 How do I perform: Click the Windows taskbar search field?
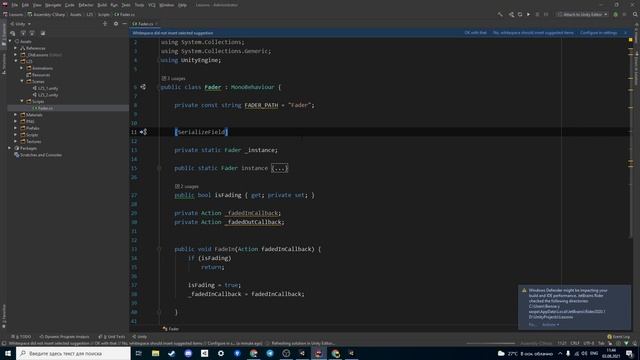[x=73, y=353]
